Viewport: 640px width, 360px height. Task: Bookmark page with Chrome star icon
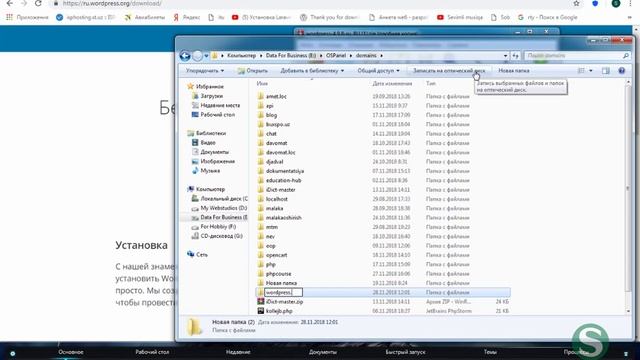[x=576, y=4]
